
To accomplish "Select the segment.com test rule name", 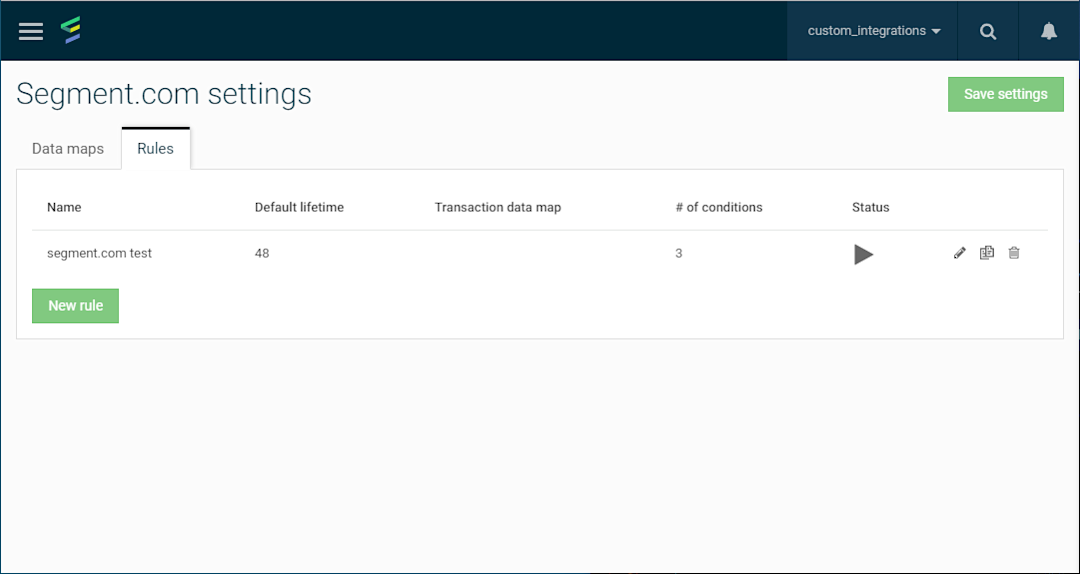I will click(x=99, y=253).
